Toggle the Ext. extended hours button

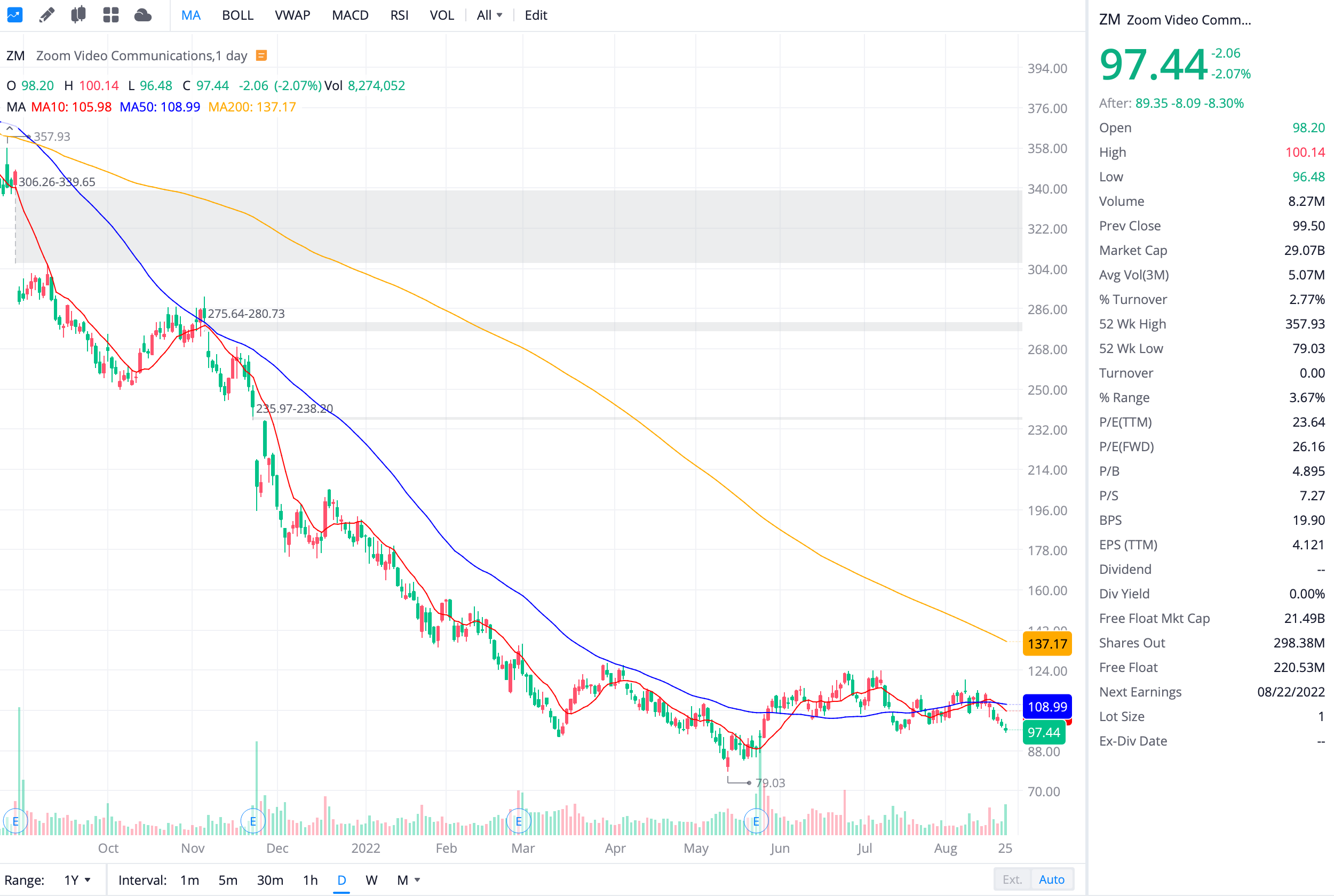(1012, 879)
